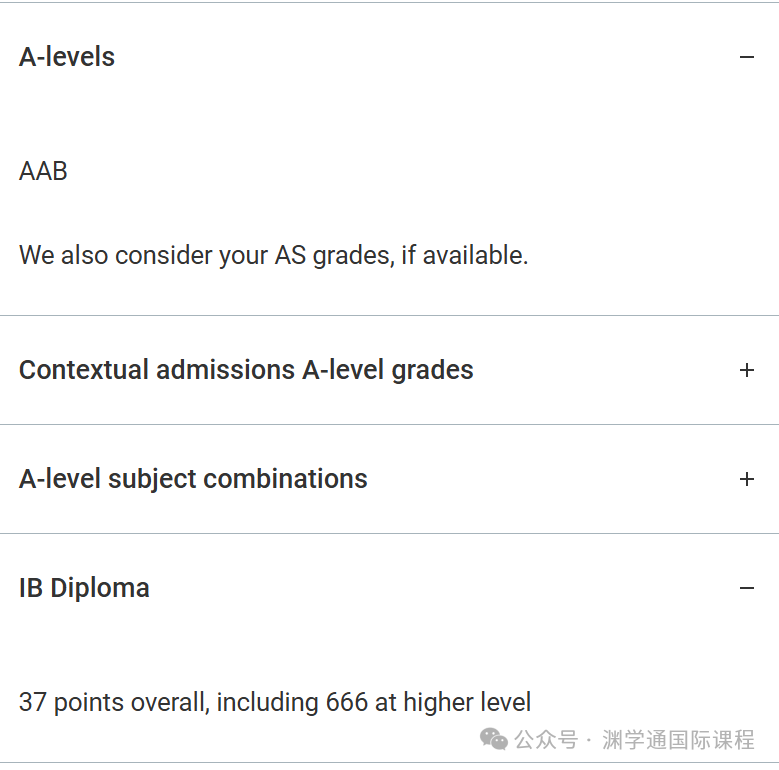Click the WeChat logo in watermark
This screenshot has width=779, height=770.
494,739
